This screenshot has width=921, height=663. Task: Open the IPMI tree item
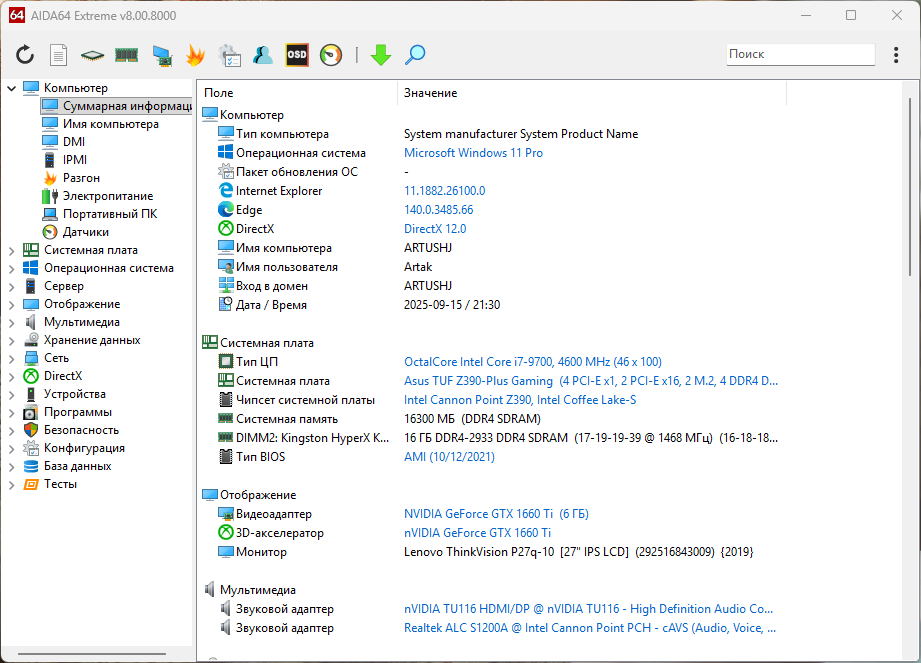click(75, 160)
